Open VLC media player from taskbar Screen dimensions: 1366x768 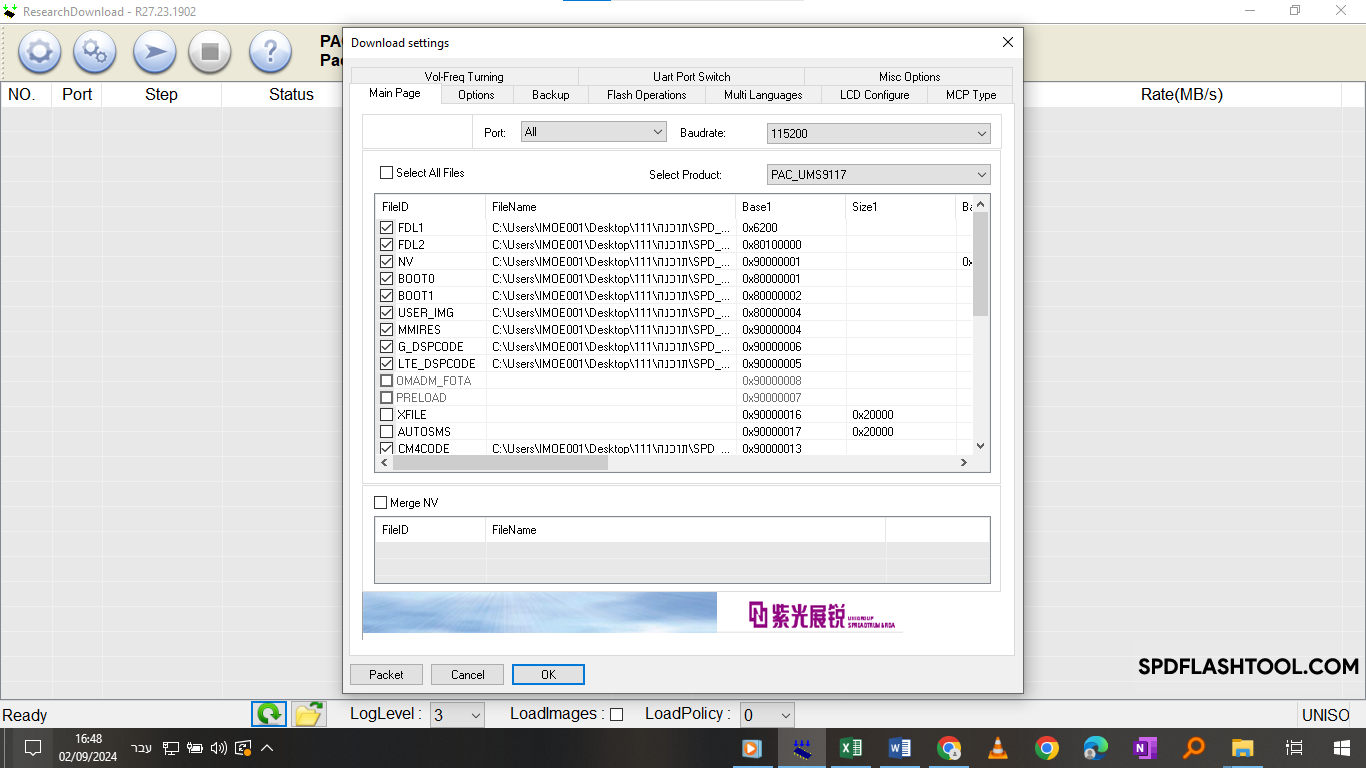(x=998, y=748)
